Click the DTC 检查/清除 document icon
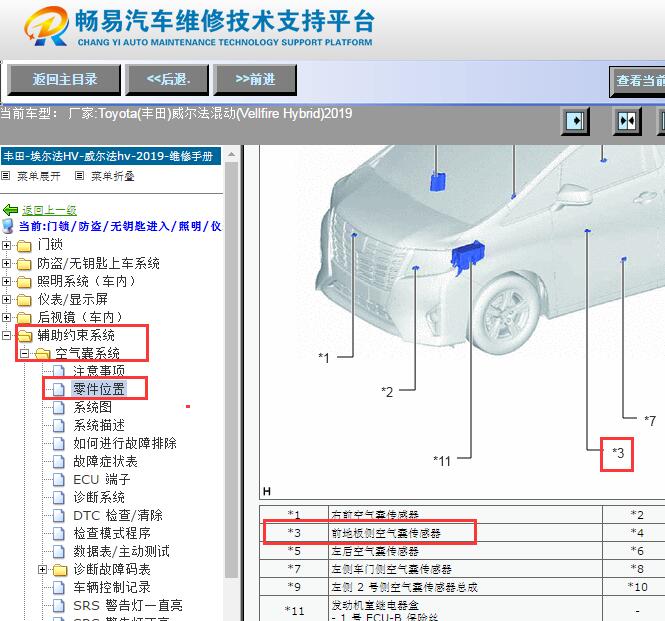 (59, 516)
